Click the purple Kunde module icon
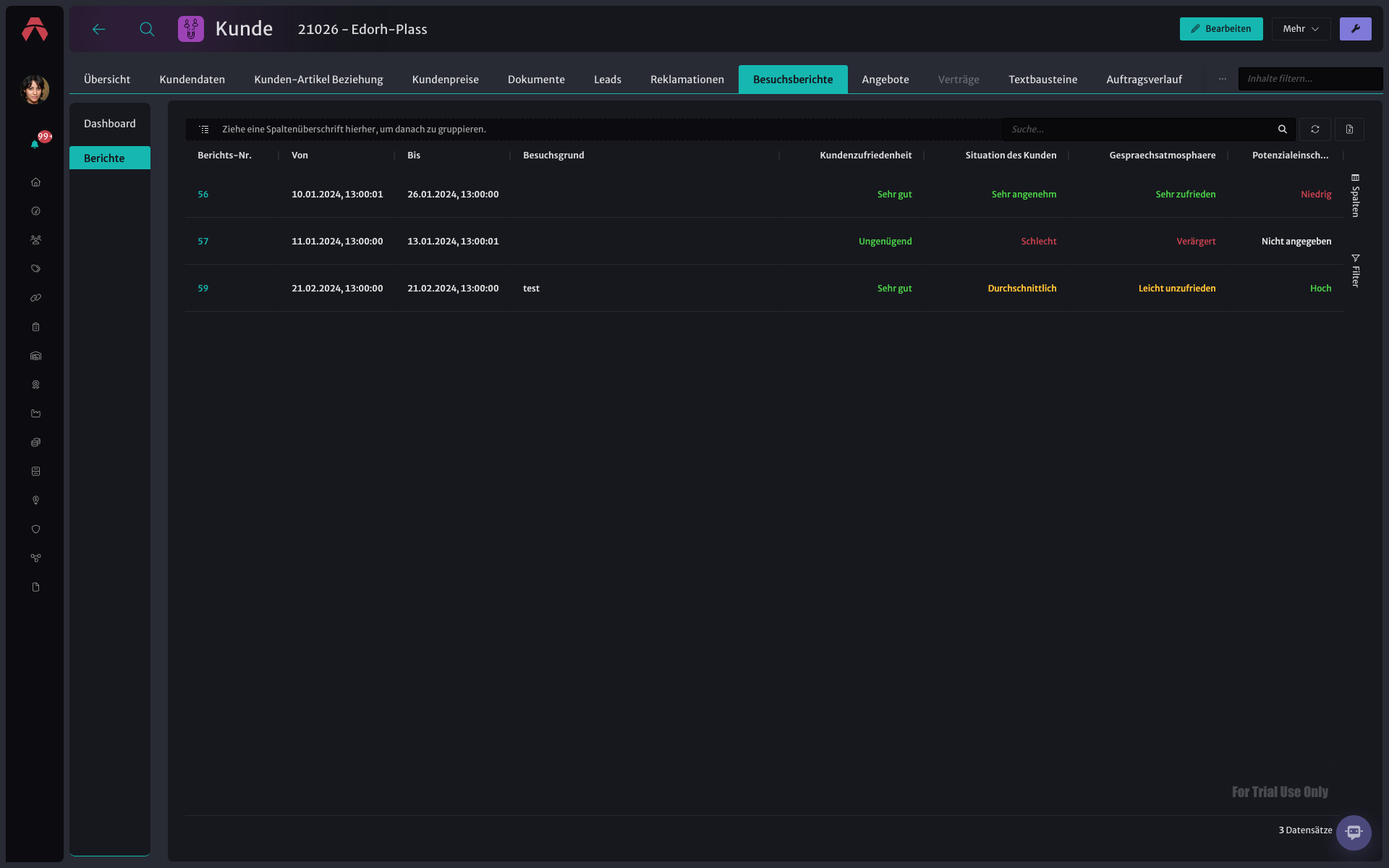The width and height of the screenshot is (1389, 868). pos(191,29)
